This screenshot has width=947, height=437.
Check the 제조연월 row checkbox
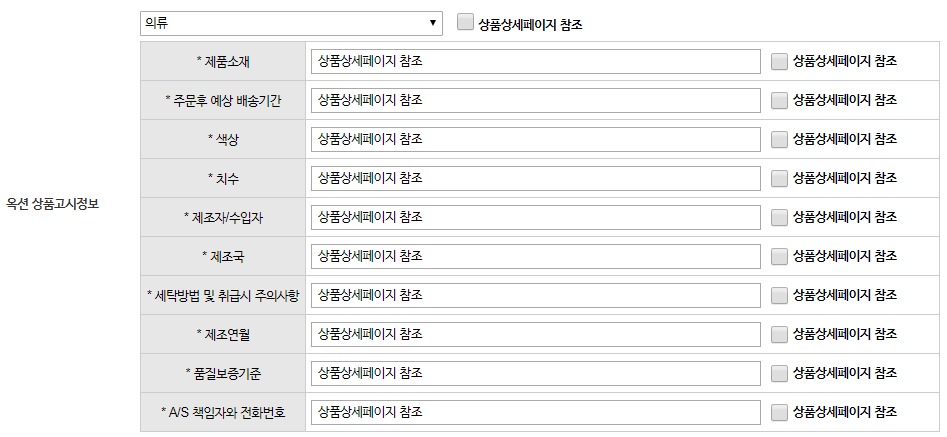pos(780,334)
